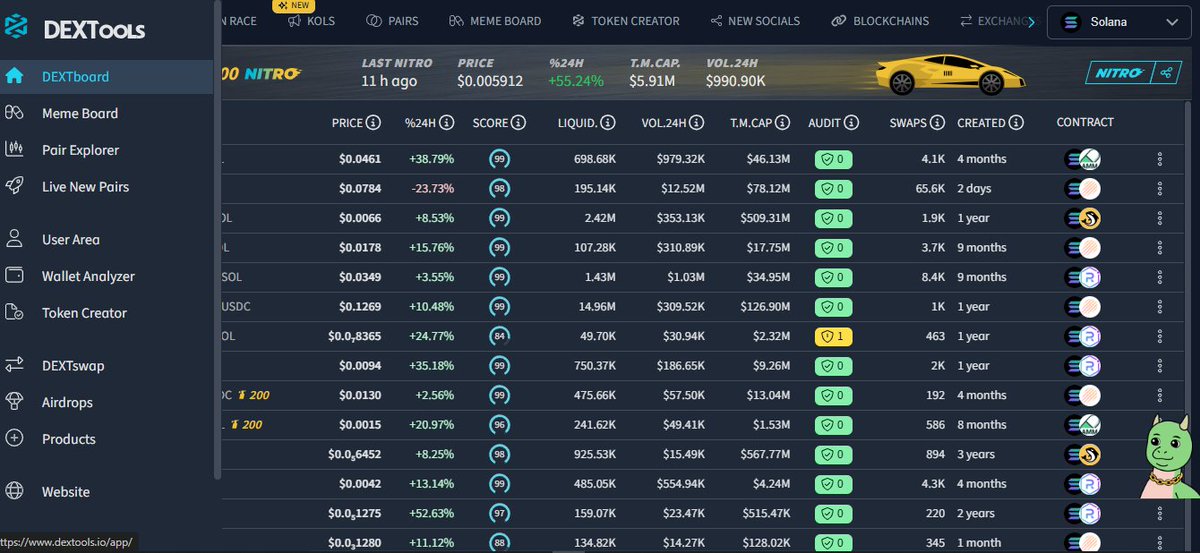Click the sidebar vertical scrollbar
Viewport: 1200px width, 553px height.
click(x=218, y=240)
